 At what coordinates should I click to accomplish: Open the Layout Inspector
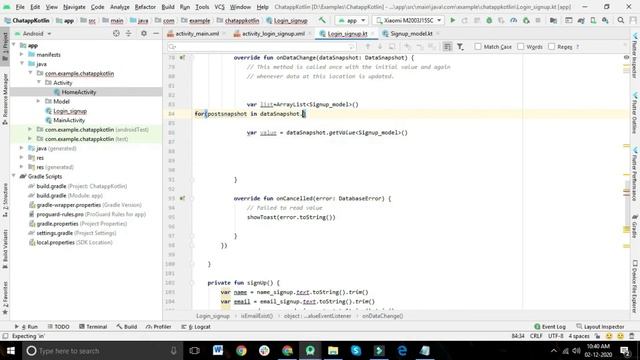pos(600,327)
